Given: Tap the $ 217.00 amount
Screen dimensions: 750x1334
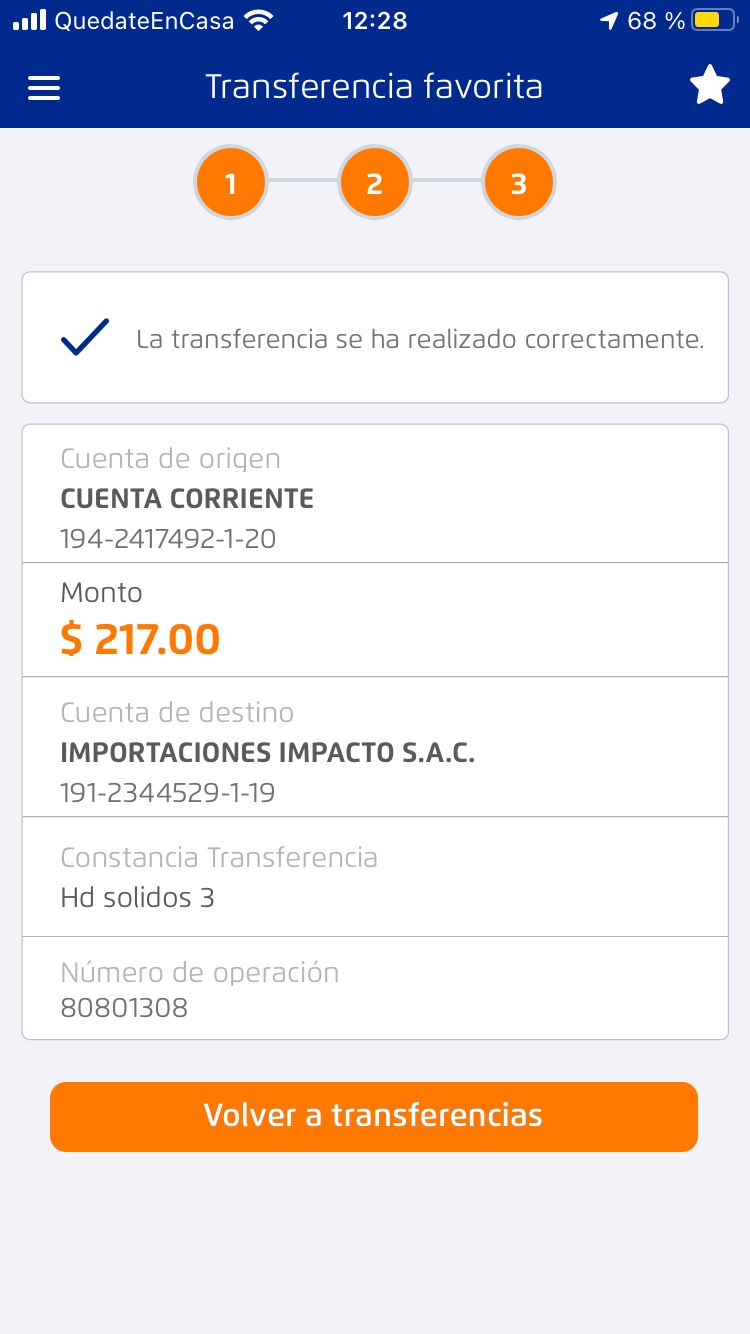Looking at the screenshot, I should pos(140,639).
